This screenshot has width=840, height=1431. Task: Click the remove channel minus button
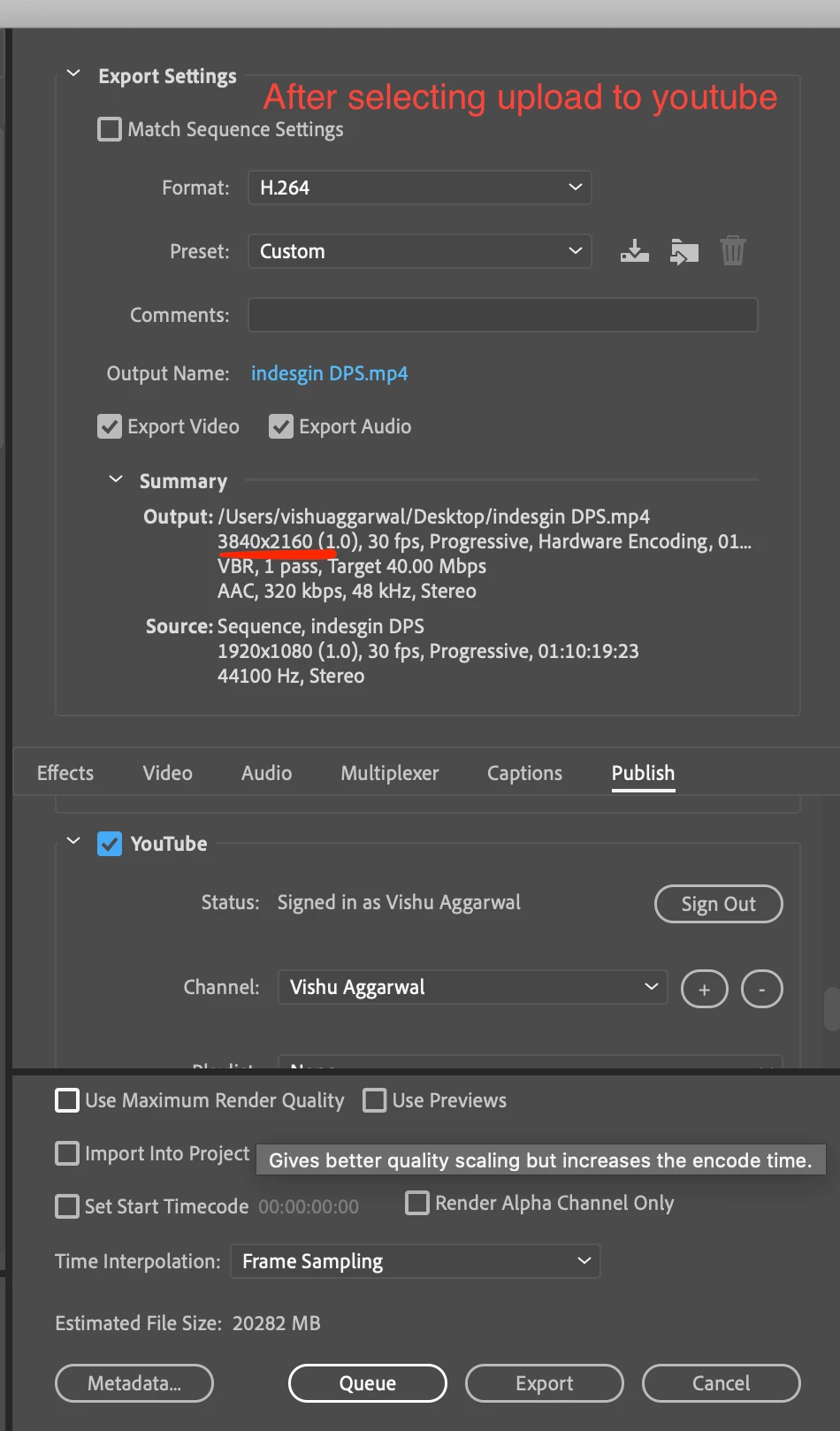pos(762,989)
